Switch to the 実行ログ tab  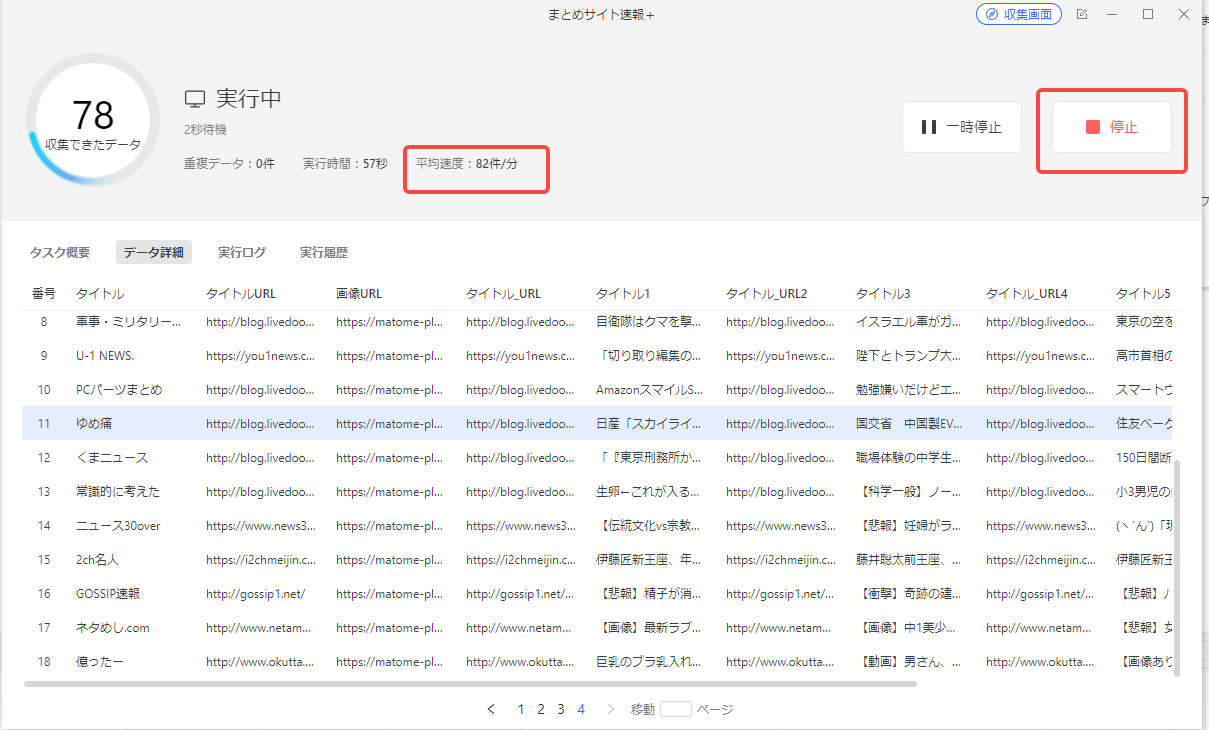[242, 253]
